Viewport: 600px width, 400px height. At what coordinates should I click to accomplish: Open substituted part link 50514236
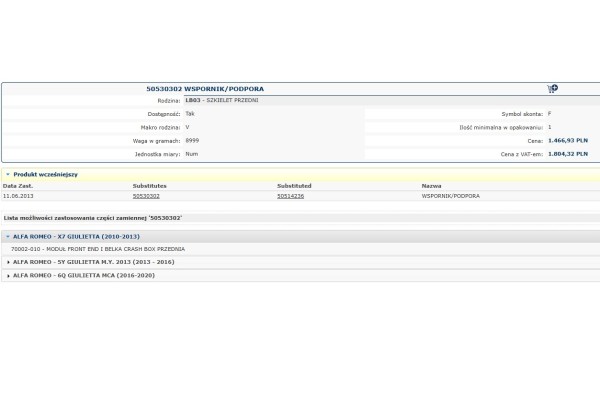[290, 196]
